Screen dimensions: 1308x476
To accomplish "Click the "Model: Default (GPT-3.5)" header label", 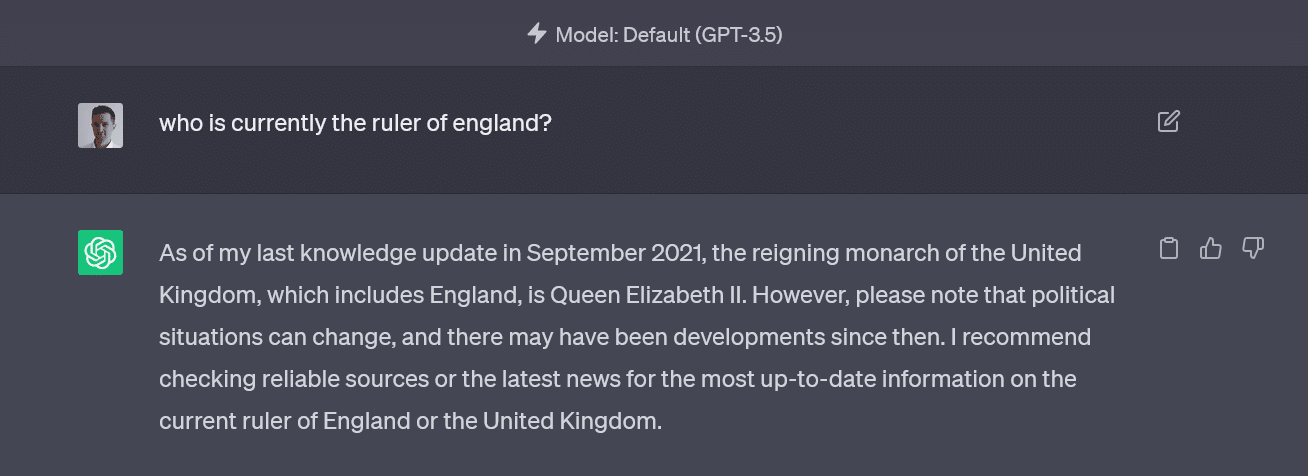I will [x=668, y=35].
